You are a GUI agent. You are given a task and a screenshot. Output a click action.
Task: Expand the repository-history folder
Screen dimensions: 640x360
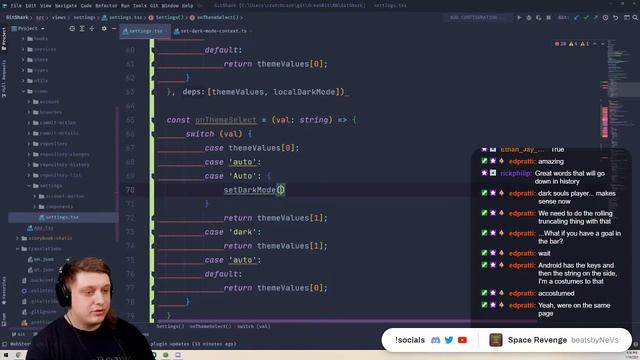(29, 165)
